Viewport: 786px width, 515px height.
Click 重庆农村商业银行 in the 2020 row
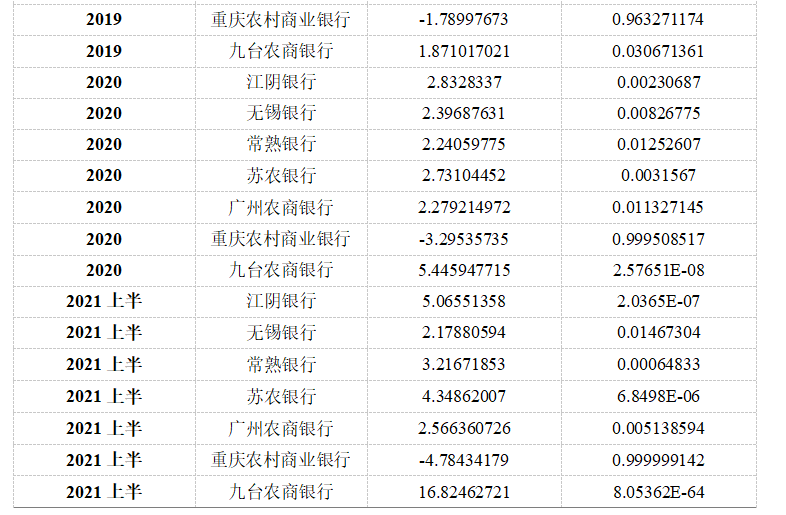[x=280, y=239]
